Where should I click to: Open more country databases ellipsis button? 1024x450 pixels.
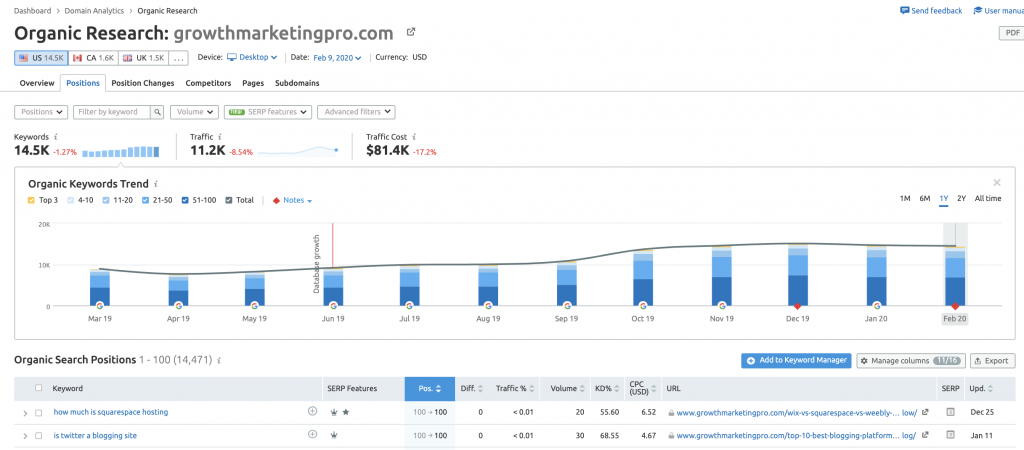179,57
